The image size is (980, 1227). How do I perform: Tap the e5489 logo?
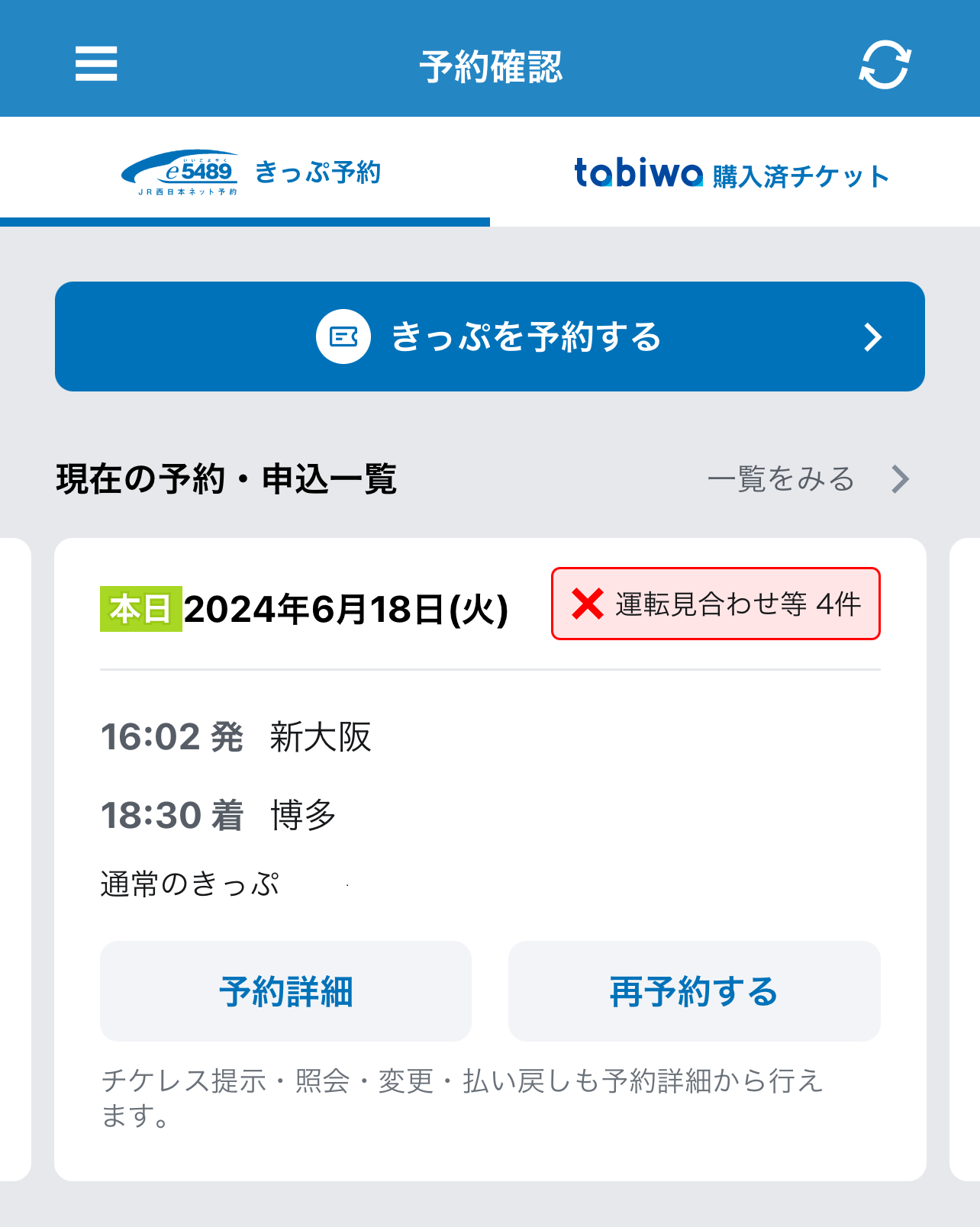181,172
